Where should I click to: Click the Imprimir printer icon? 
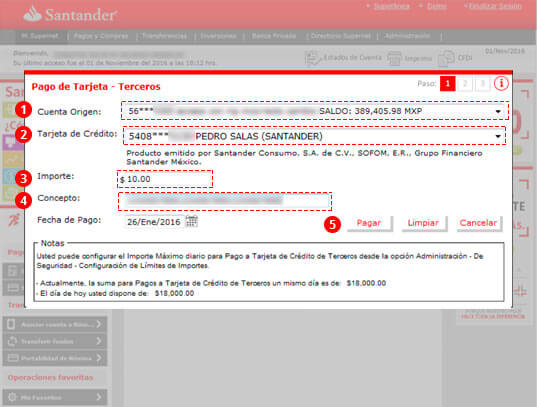pos(394,58)
